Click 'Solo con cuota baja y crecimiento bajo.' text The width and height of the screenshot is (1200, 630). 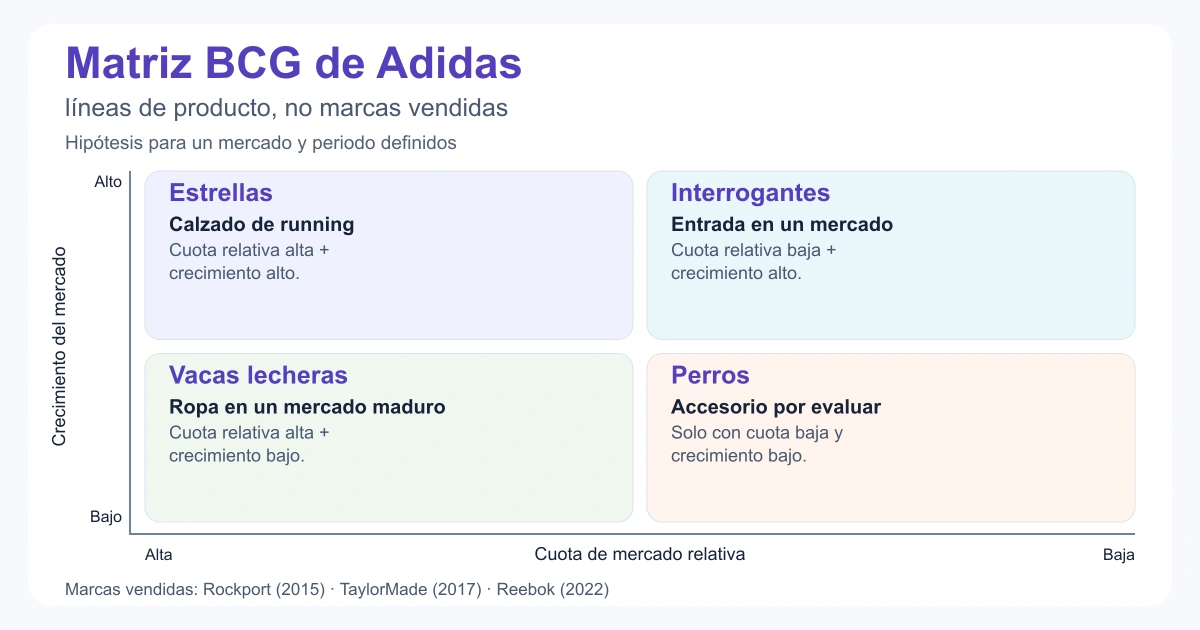coord(758,444)
